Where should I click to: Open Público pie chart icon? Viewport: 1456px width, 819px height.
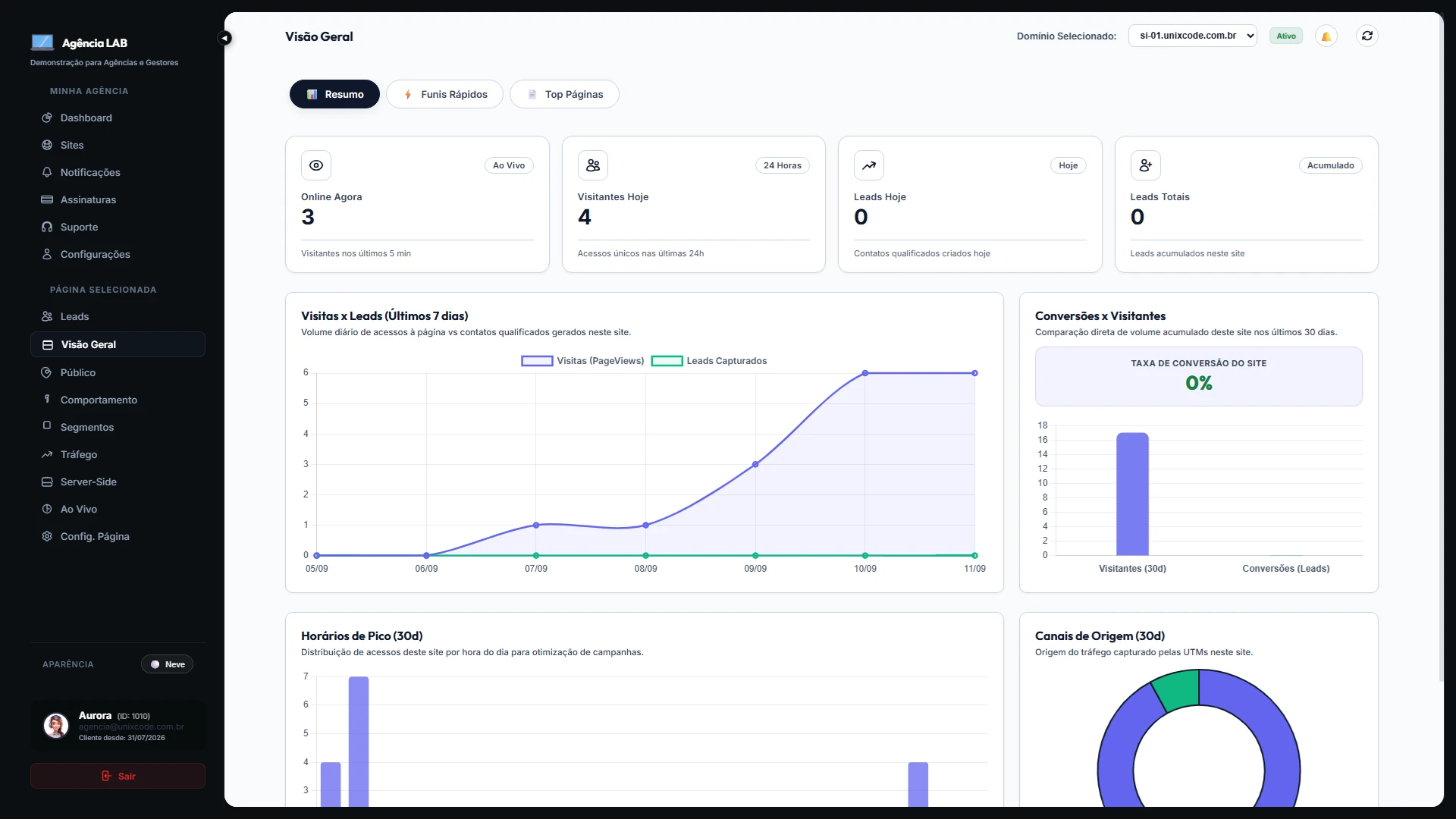47,372
